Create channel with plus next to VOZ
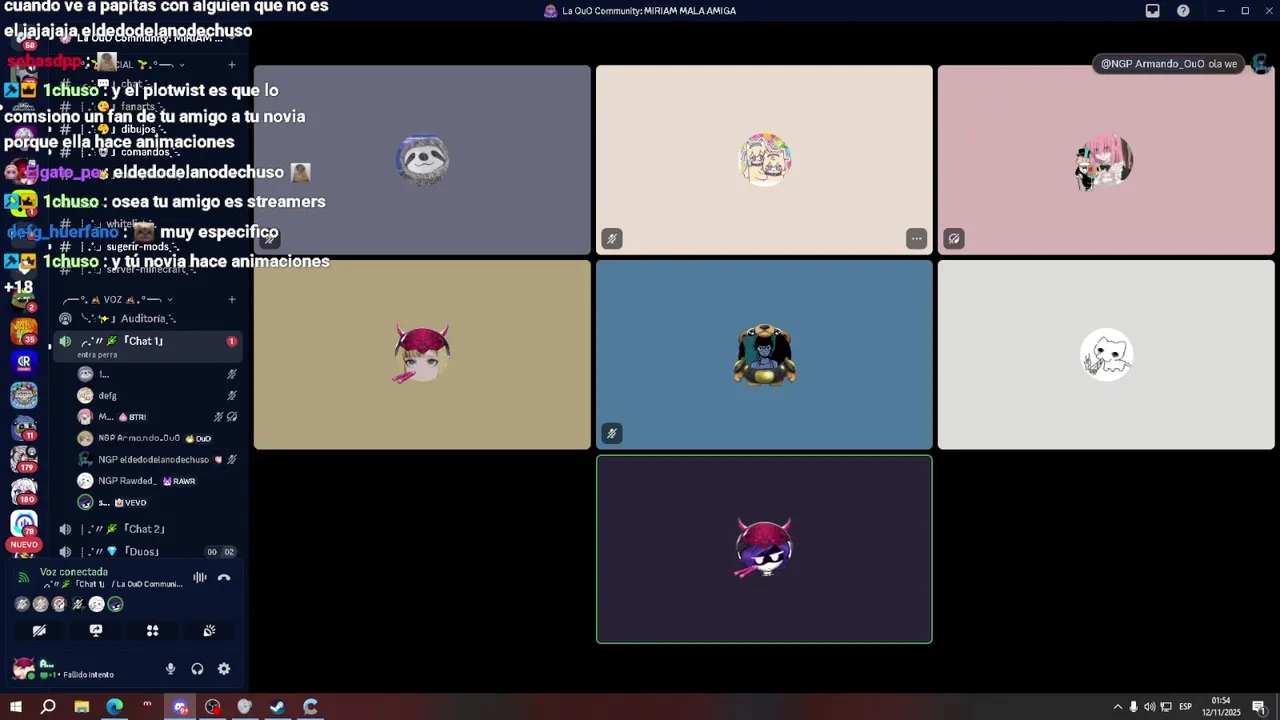Viewport: 1280px width, 720px height. (231, 299)
